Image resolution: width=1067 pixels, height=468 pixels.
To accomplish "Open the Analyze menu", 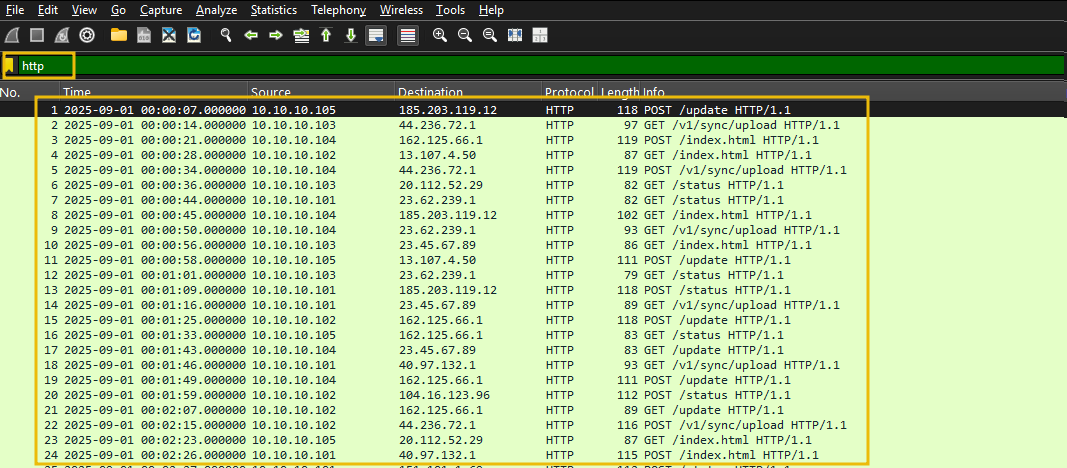I will (x=216, y=10).
